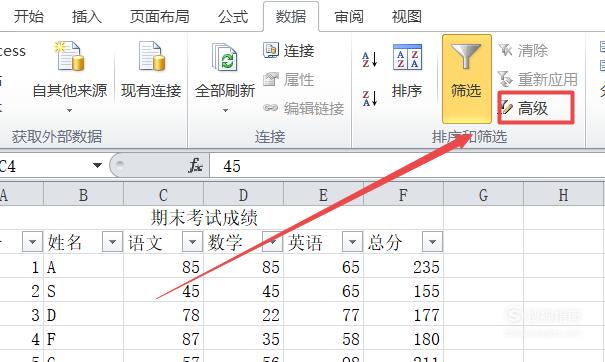Image resolution: width=605 pixels, height=362 pixels.
Task: Expand the 全部刷新 dropdown arrow
Action: [225, 110]
